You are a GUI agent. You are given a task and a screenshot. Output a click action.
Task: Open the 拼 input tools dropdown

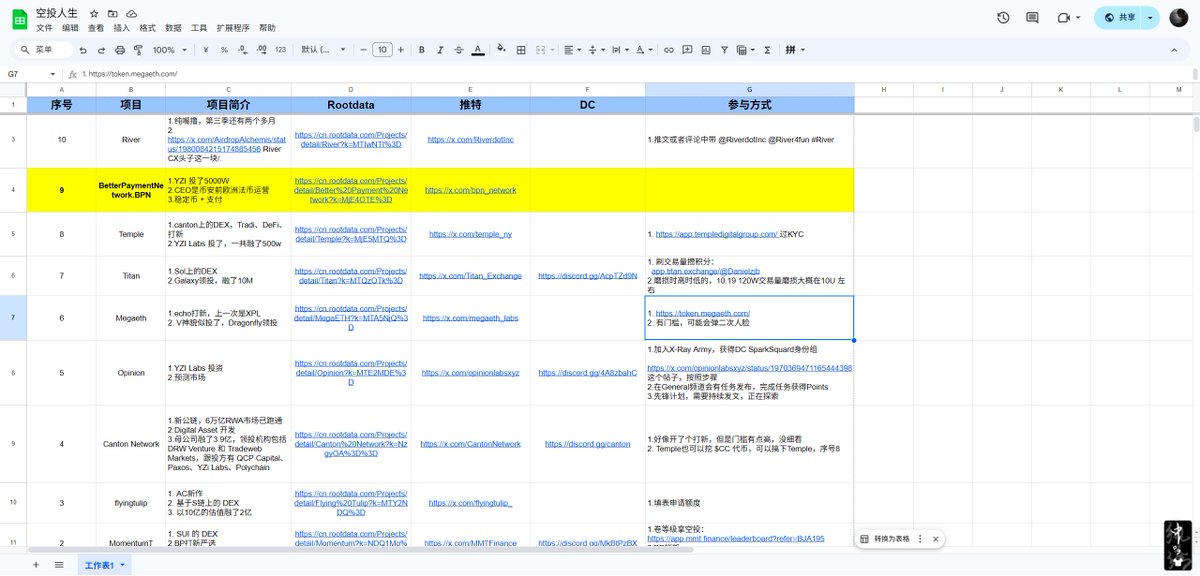[796, 49]
